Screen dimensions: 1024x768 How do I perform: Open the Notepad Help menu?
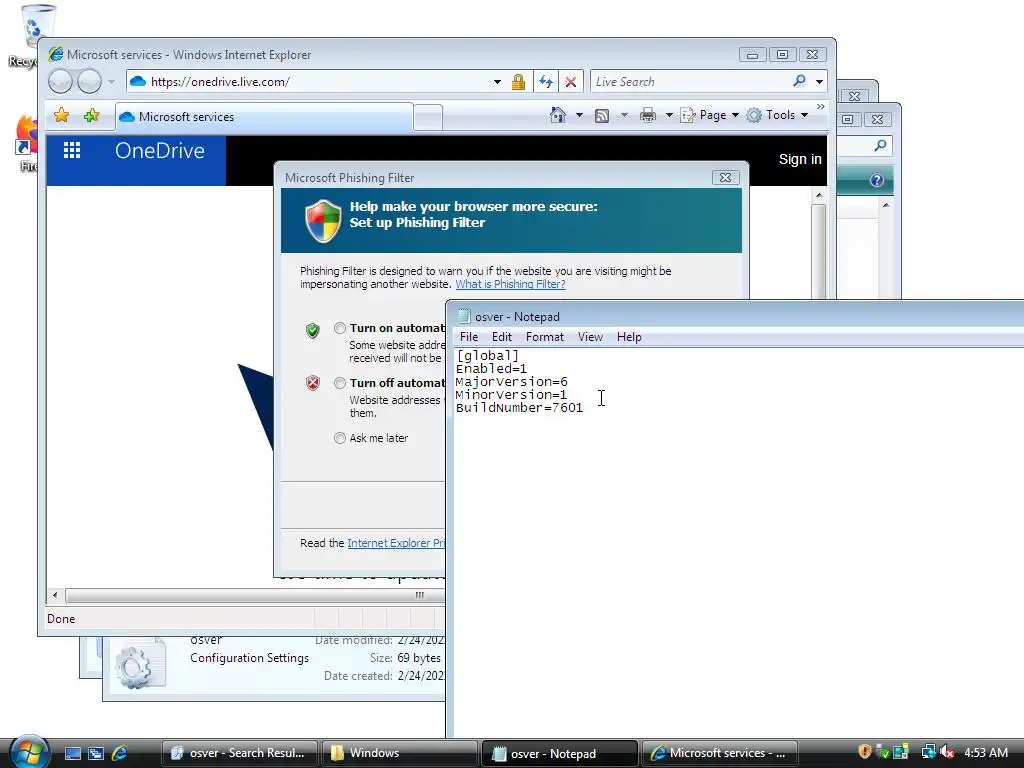click(x=629, y=337)
